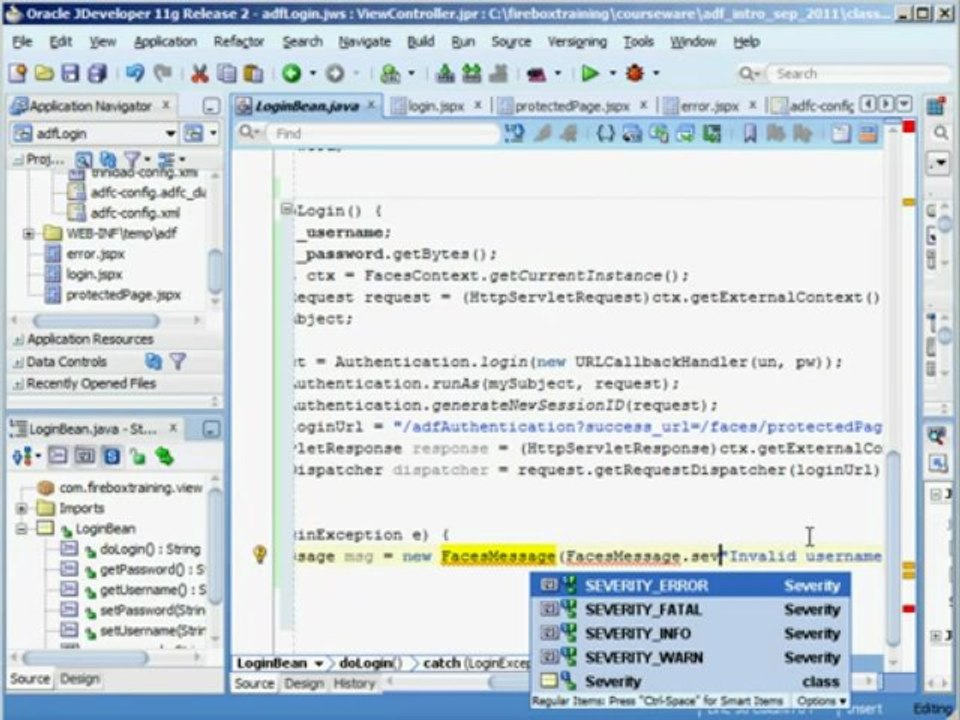Close the LoginBean.java editor tab

click(x=371, y=105)
